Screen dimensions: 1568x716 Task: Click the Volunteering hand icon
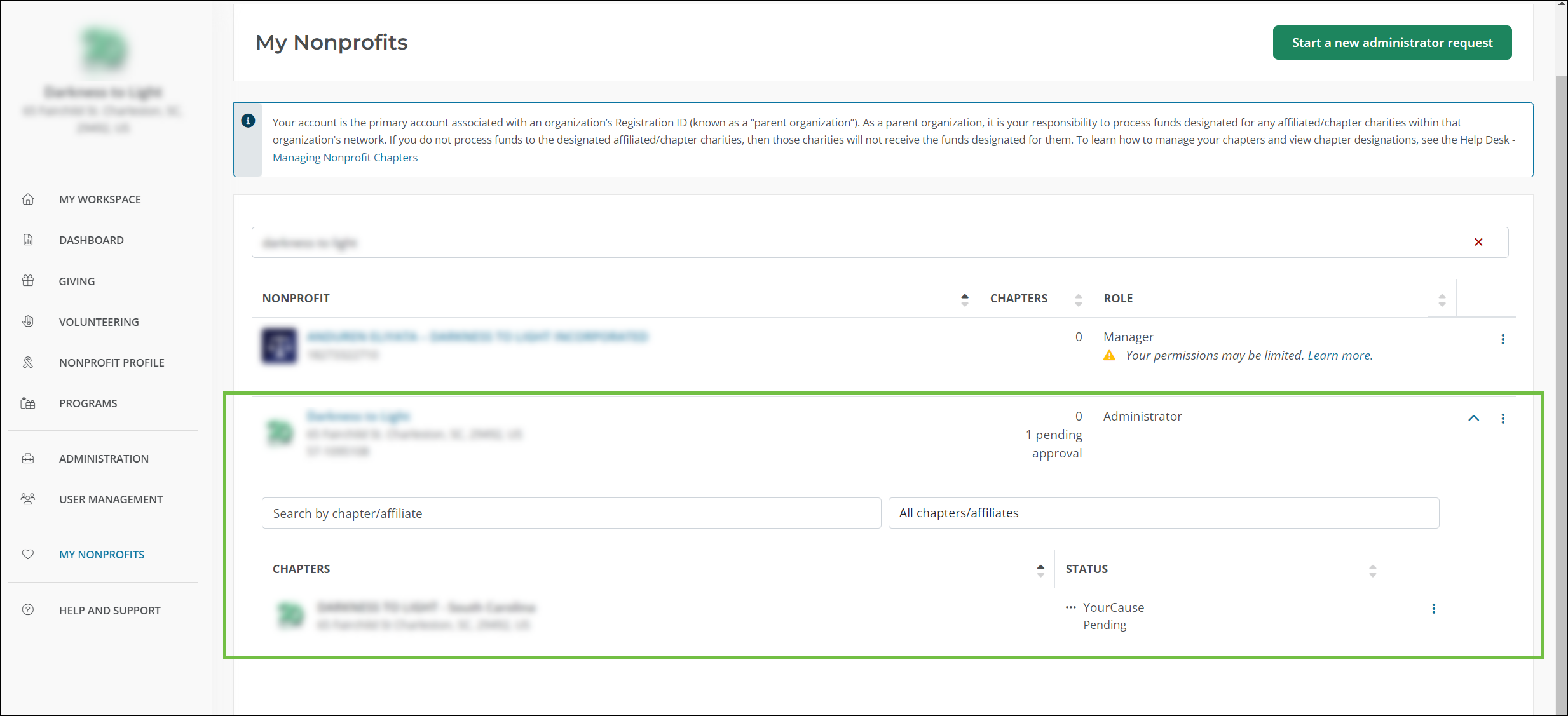(28, 321)
